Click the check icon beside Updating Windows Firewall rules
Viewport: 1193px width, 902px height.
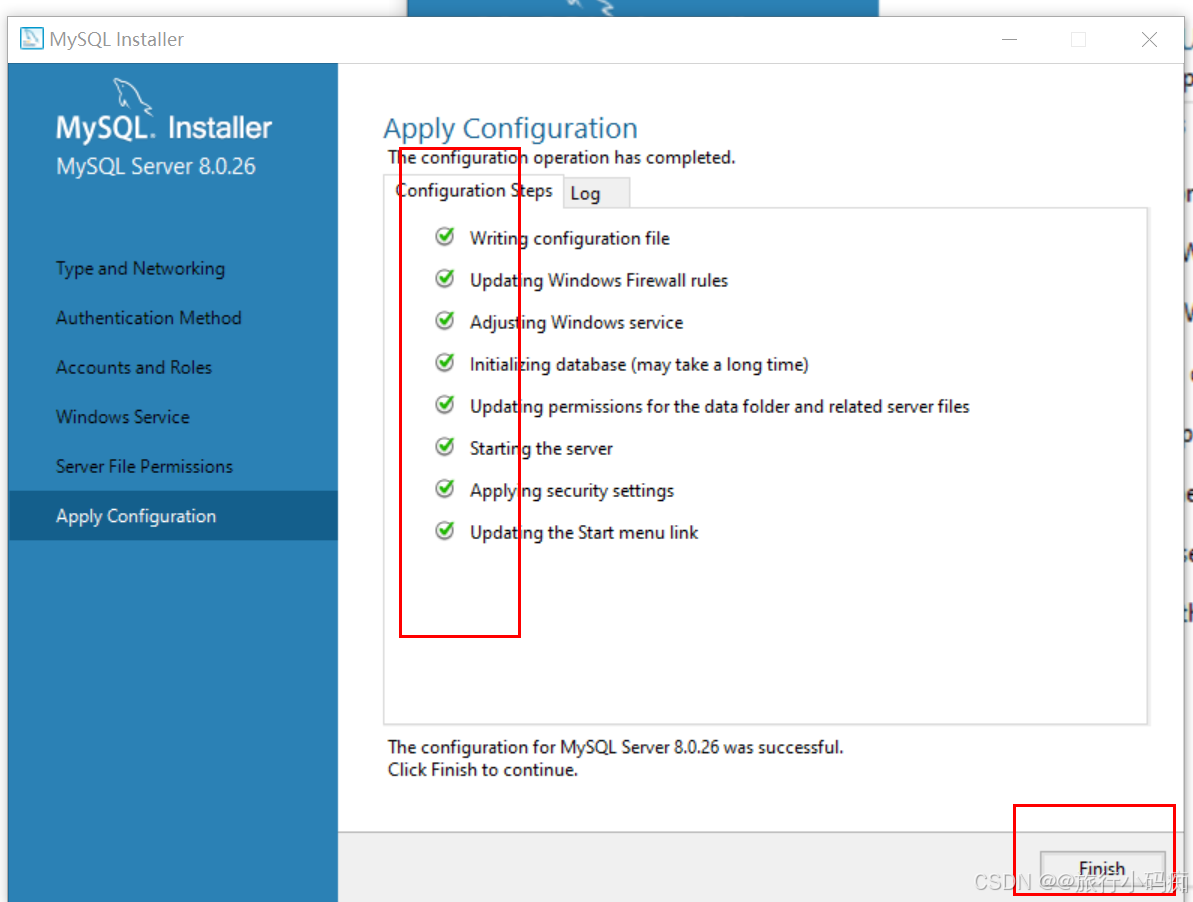pyautogui.click(x=445, y=278)
